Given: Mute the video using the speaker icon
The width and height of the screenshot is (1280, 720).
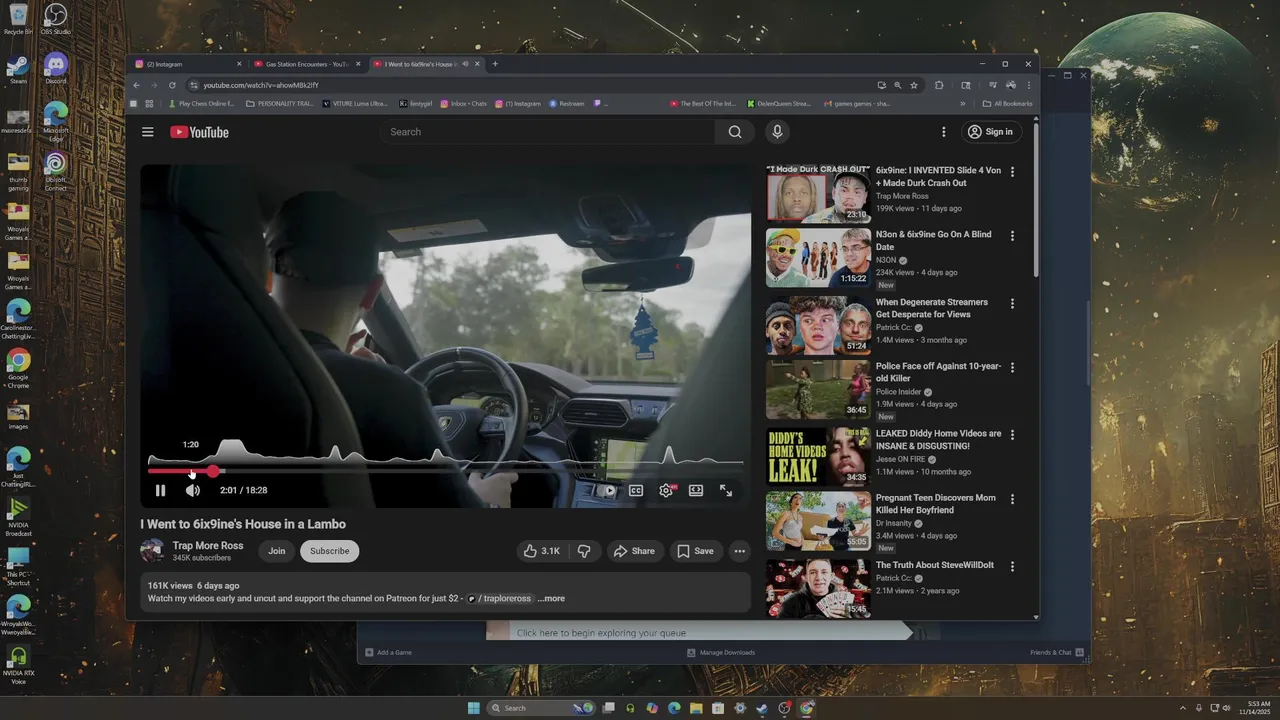Looking at the screenshot, I should tap(193, 490).
